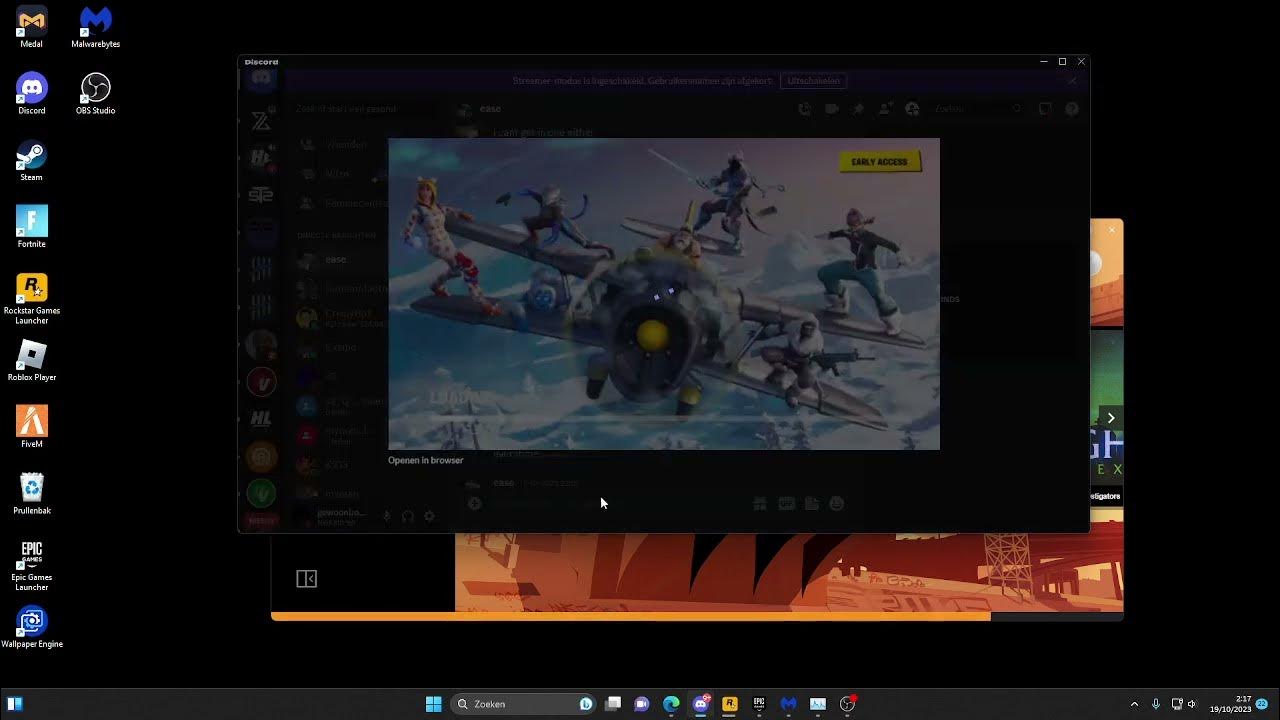Click the Uitschakelen streamer mode button

(x=814, y=80)
